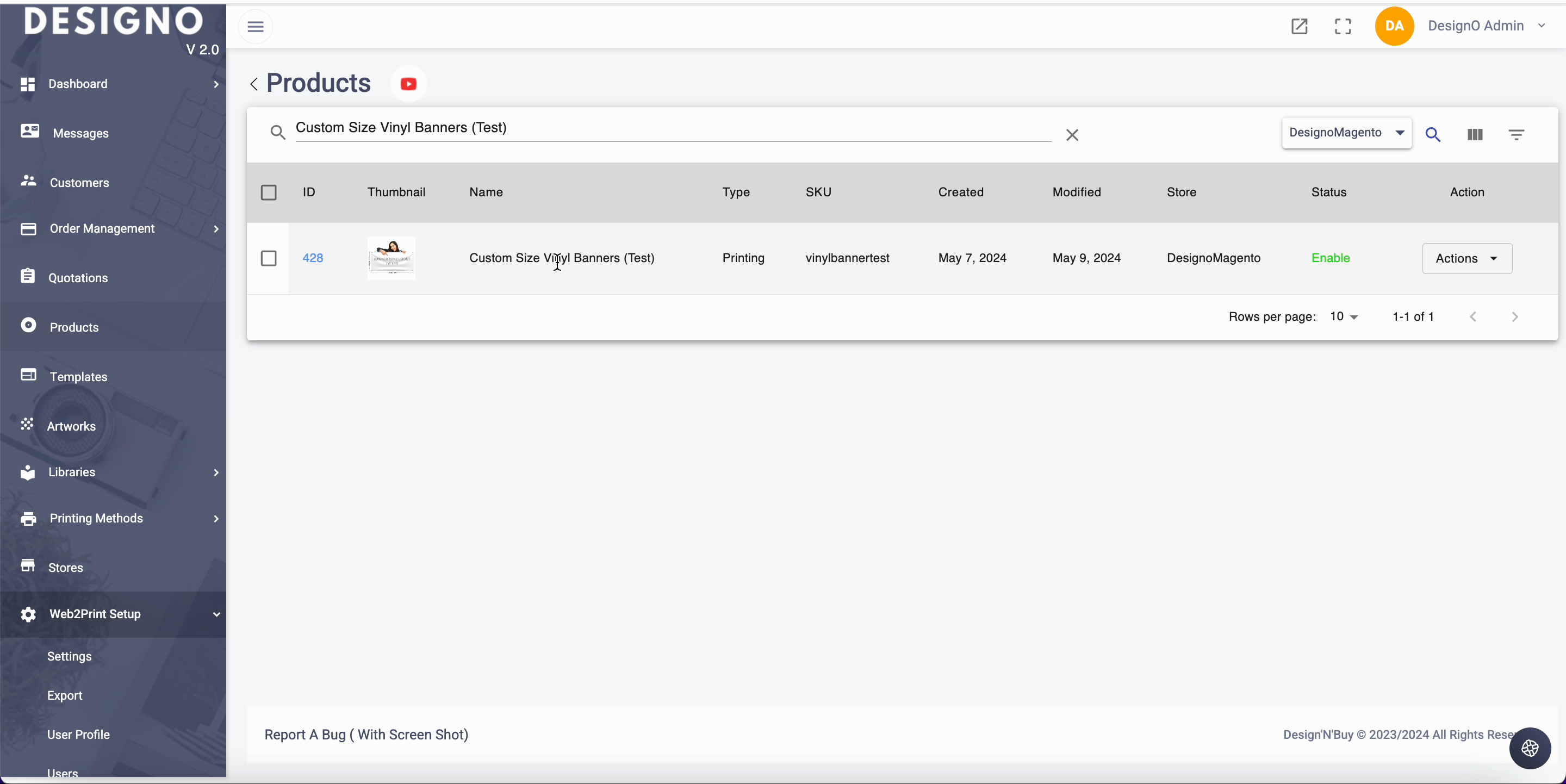Click the open in new window icon
This screenshot has height=784, width=1566.
pos(1299,26)
